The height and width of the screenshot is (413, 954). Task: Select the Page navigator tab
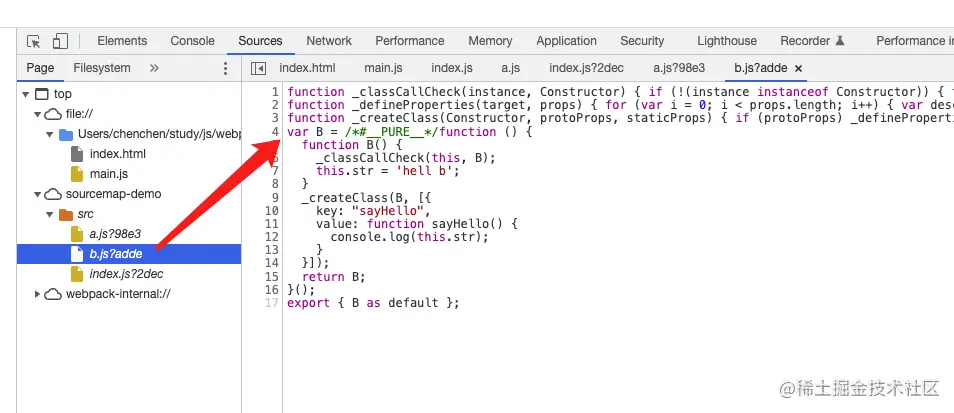click(x=40, y=68)
